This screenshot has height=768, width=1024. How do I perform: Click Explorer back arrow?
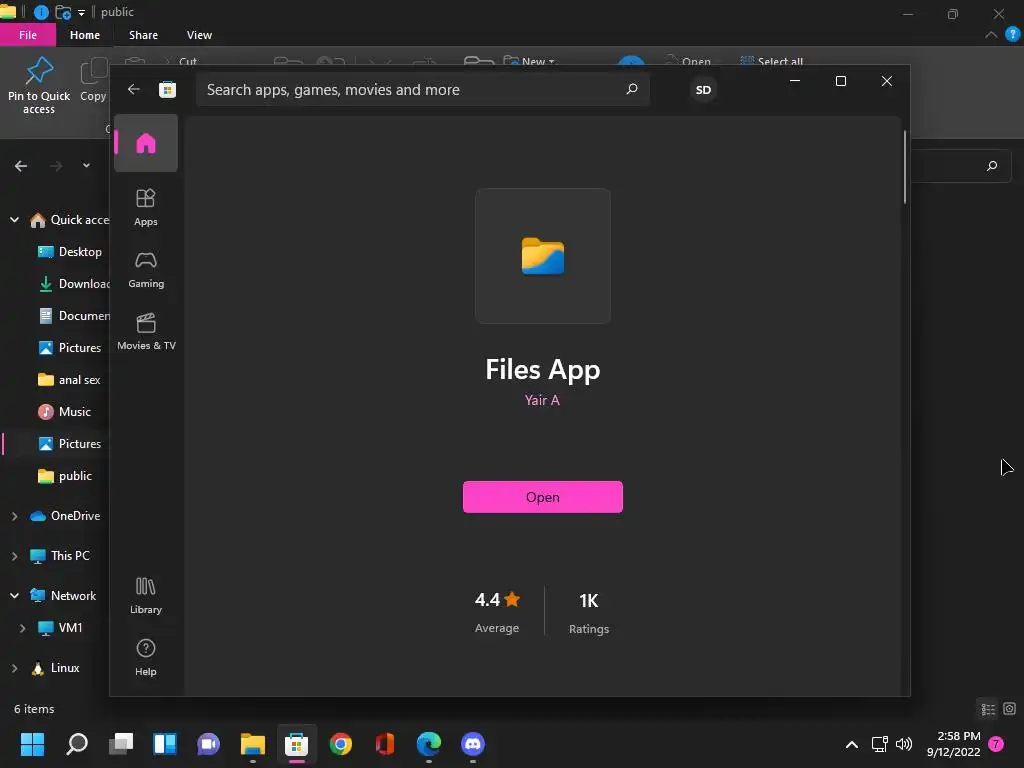(21, 166)
